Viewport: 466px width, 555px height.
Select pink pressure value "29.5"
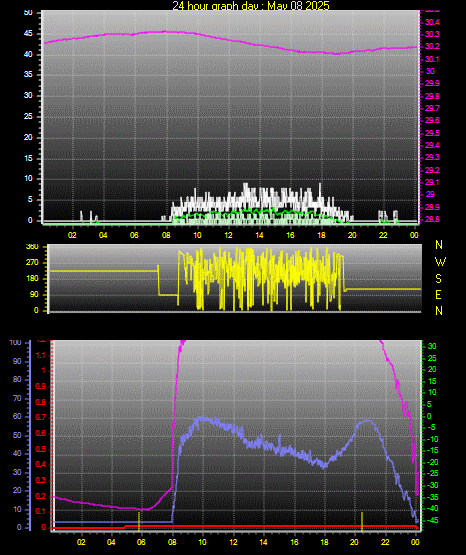(x=432, y=133)
